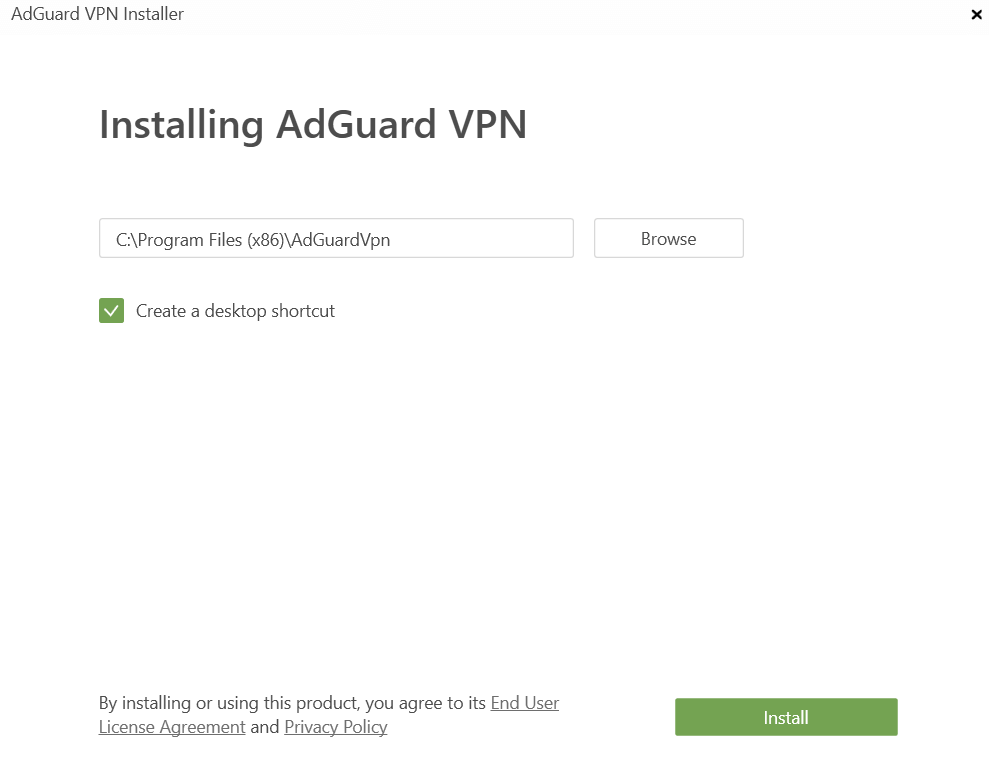Untick the Create a desktop shortcut checkbox
The image size is (989, 780).
[x=111, y=311]
